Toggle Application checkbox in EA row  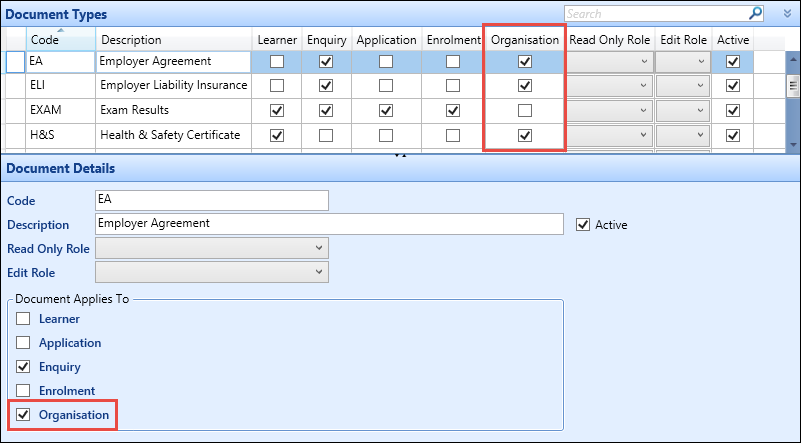coord(386,62)
